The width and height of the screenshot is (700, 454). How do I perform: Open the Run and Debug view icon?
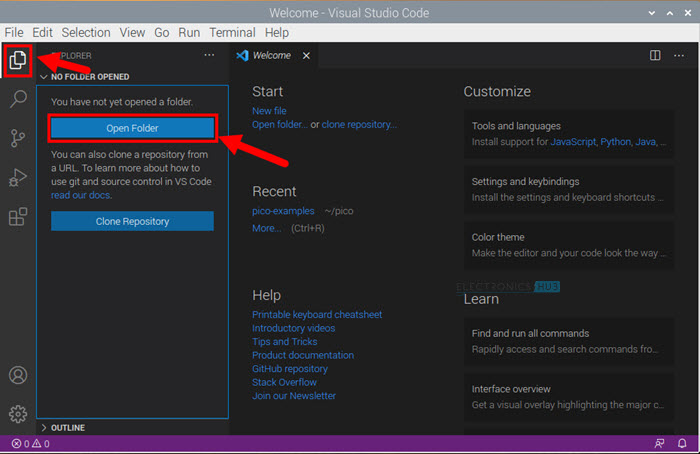pyautogui.click(x=18, y=178)
